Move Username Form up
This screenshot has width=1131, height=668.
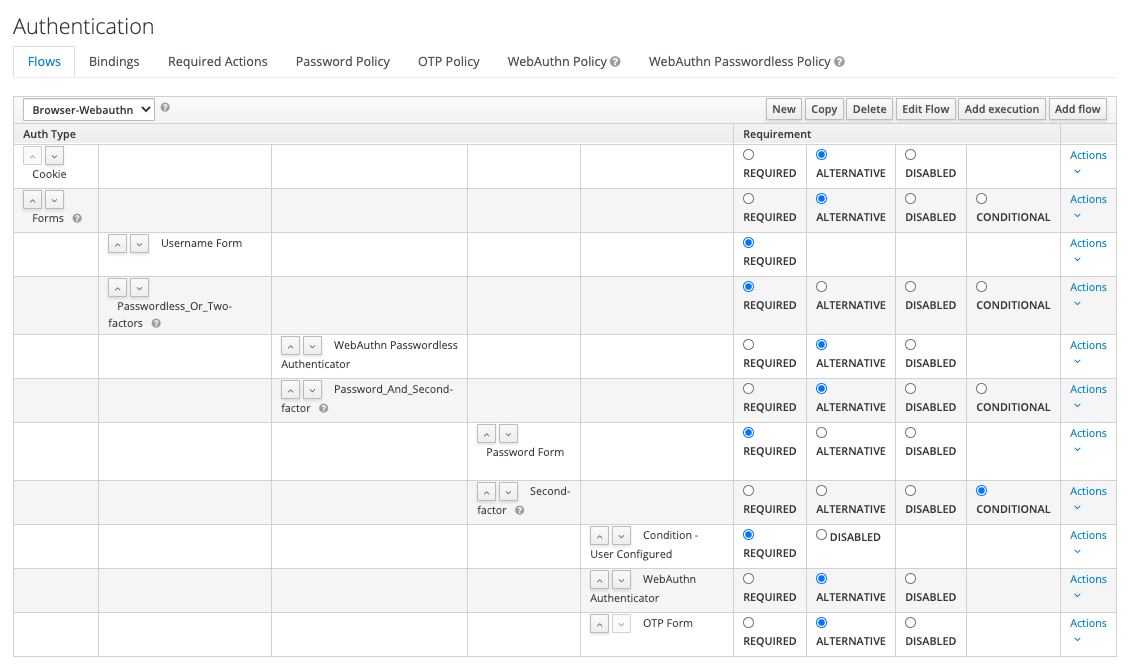click(x=117, y=243)
